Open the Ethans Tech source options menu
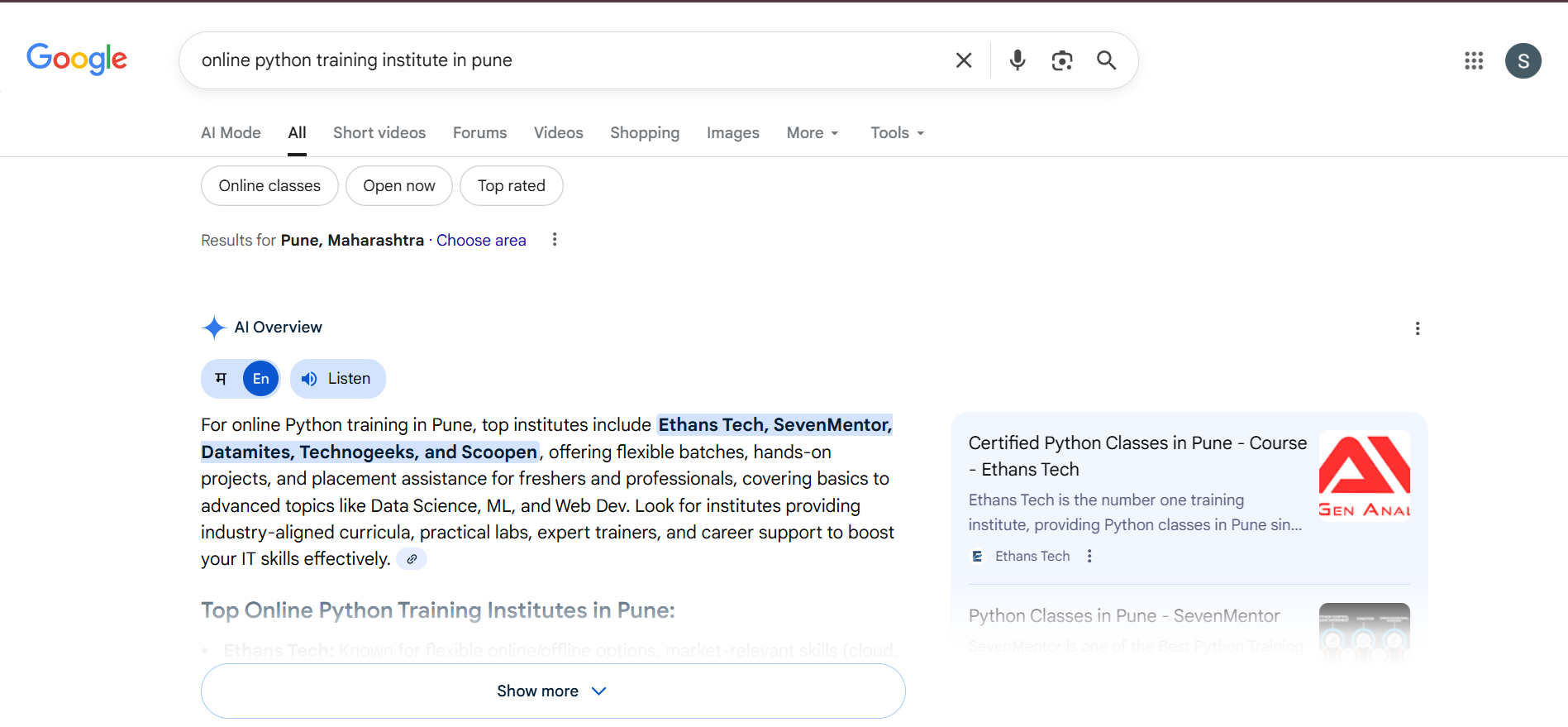Screen dimensions: 1568x727 [x=1089, y=557]
